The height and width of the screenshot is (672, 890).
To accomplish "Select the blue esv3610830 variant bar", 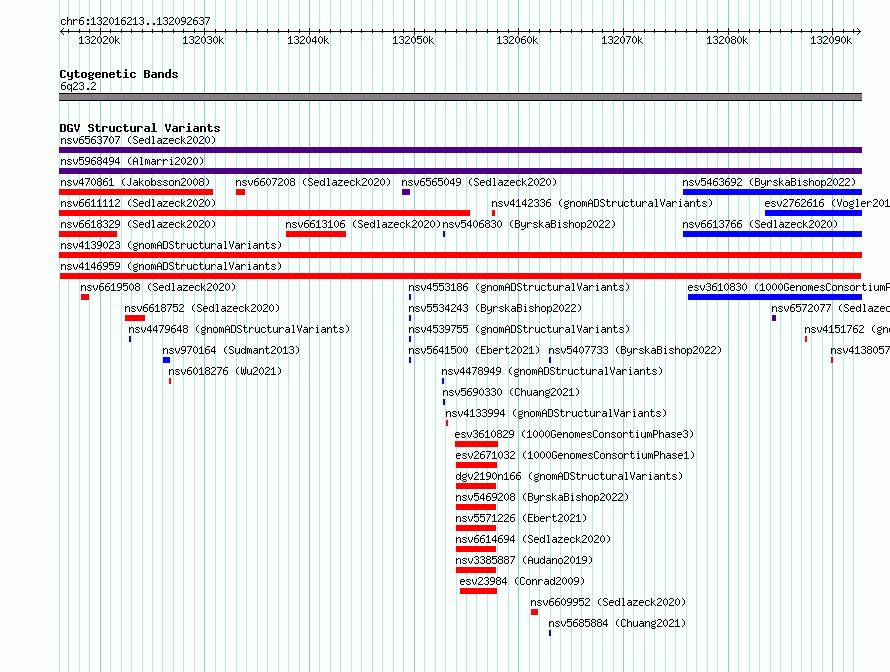I will coord(775,297).
